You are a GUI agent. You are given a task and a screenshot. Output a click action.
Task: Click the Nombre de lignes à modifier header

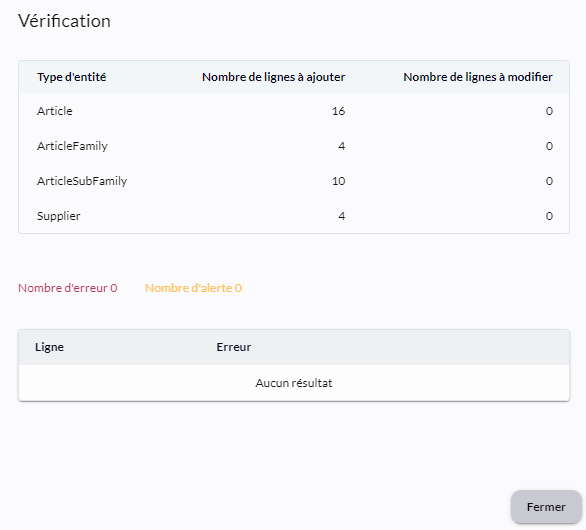point(478,77)
